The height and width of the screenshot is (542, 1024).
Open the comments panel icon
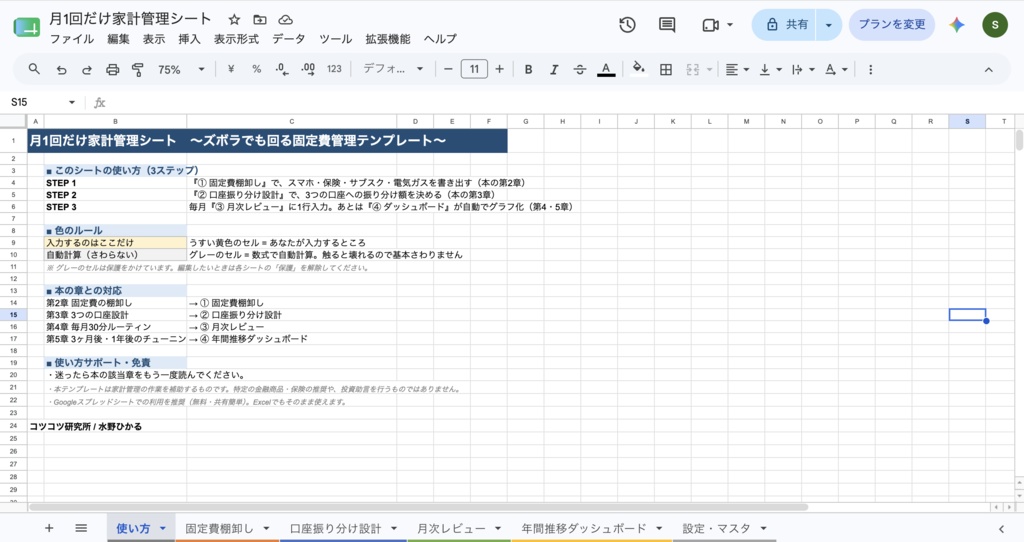[x=667, y=25]
